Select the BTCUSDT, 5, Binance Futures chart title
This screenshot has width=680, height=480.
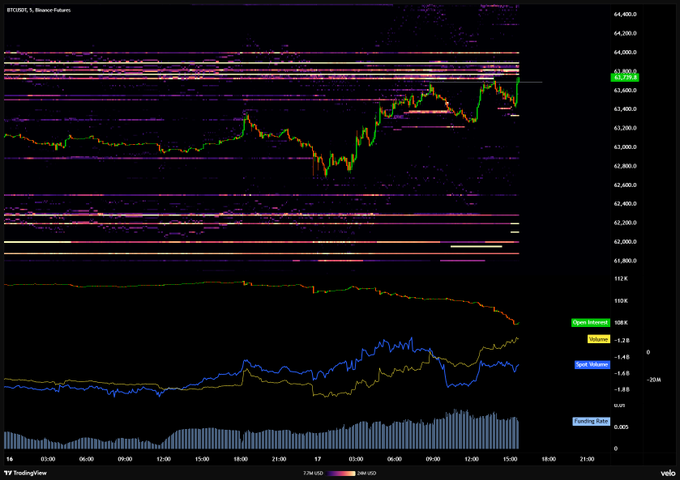coord(39,10)
